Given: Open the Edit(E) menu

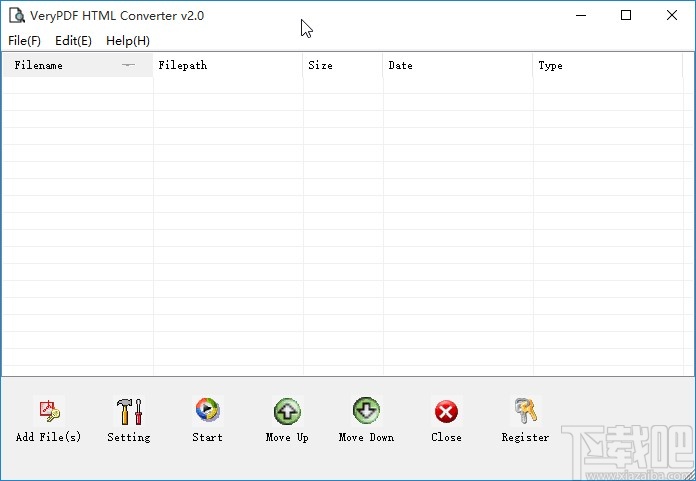Looking at the screenshot, I should tap(73, 41).
